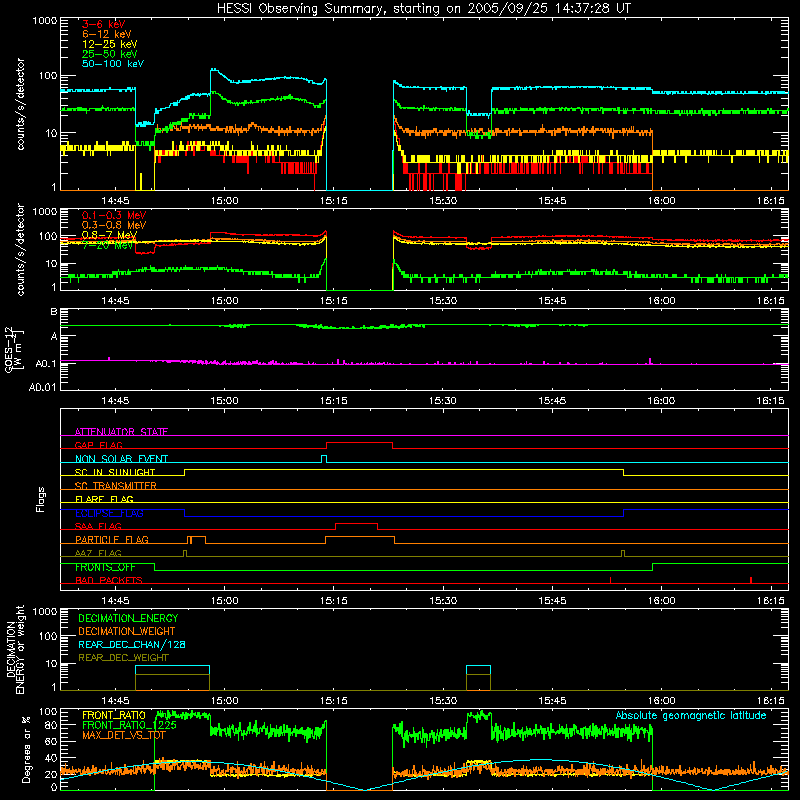Click the SAA_FLAG label
Image resolution: width=800 pixels, height=800 pixels.
tap(98, 526)
